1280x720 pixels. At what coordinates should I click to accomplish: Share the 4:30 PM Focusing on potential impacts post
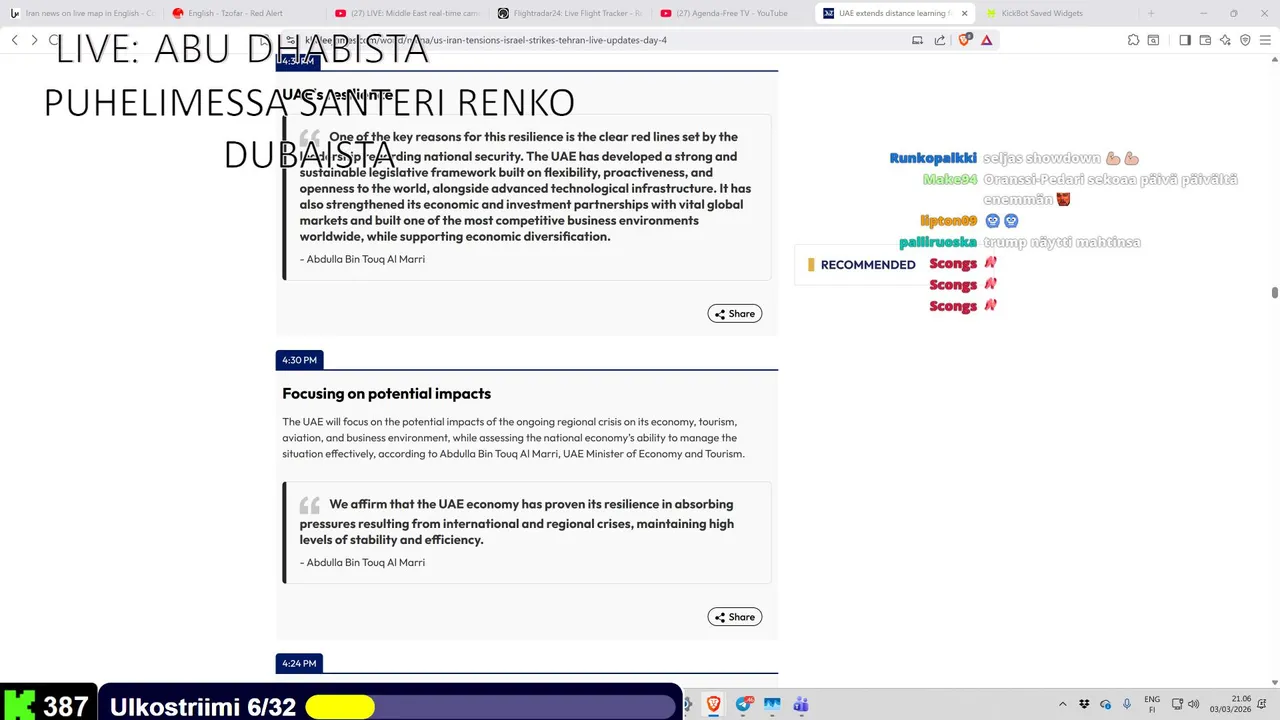pyautogui.click(x=735, y=617)
